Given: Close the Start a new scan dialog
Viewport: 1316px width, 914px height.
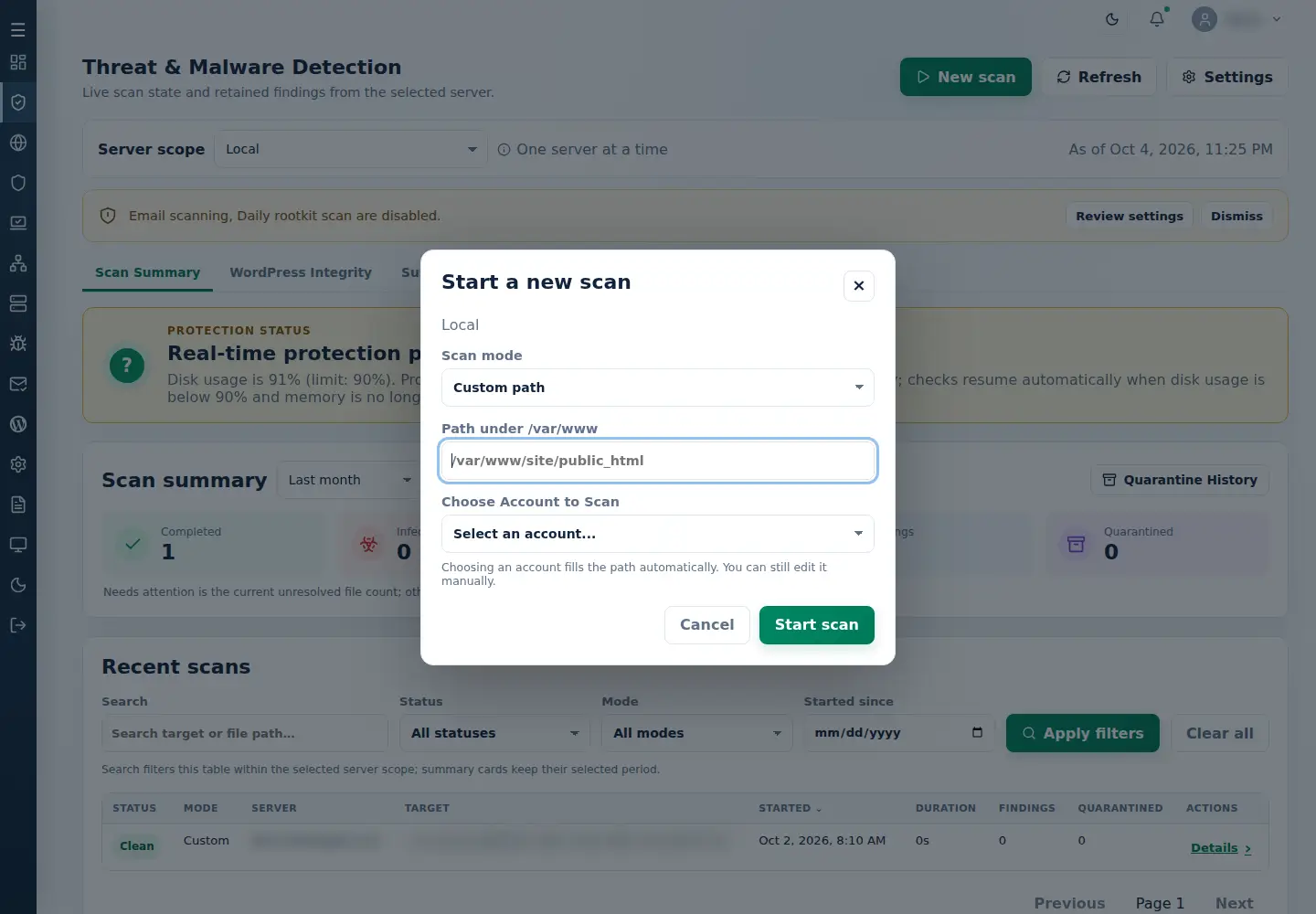Looking at the screenshot, I should click(859, 286).
